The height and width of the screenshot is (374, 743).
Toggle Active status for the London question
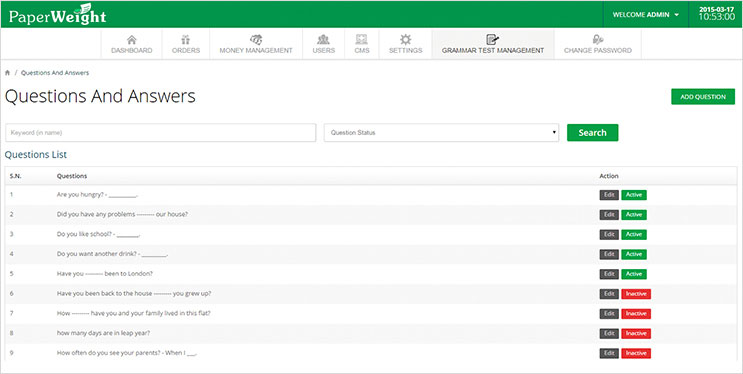click(x=634, y=274)
